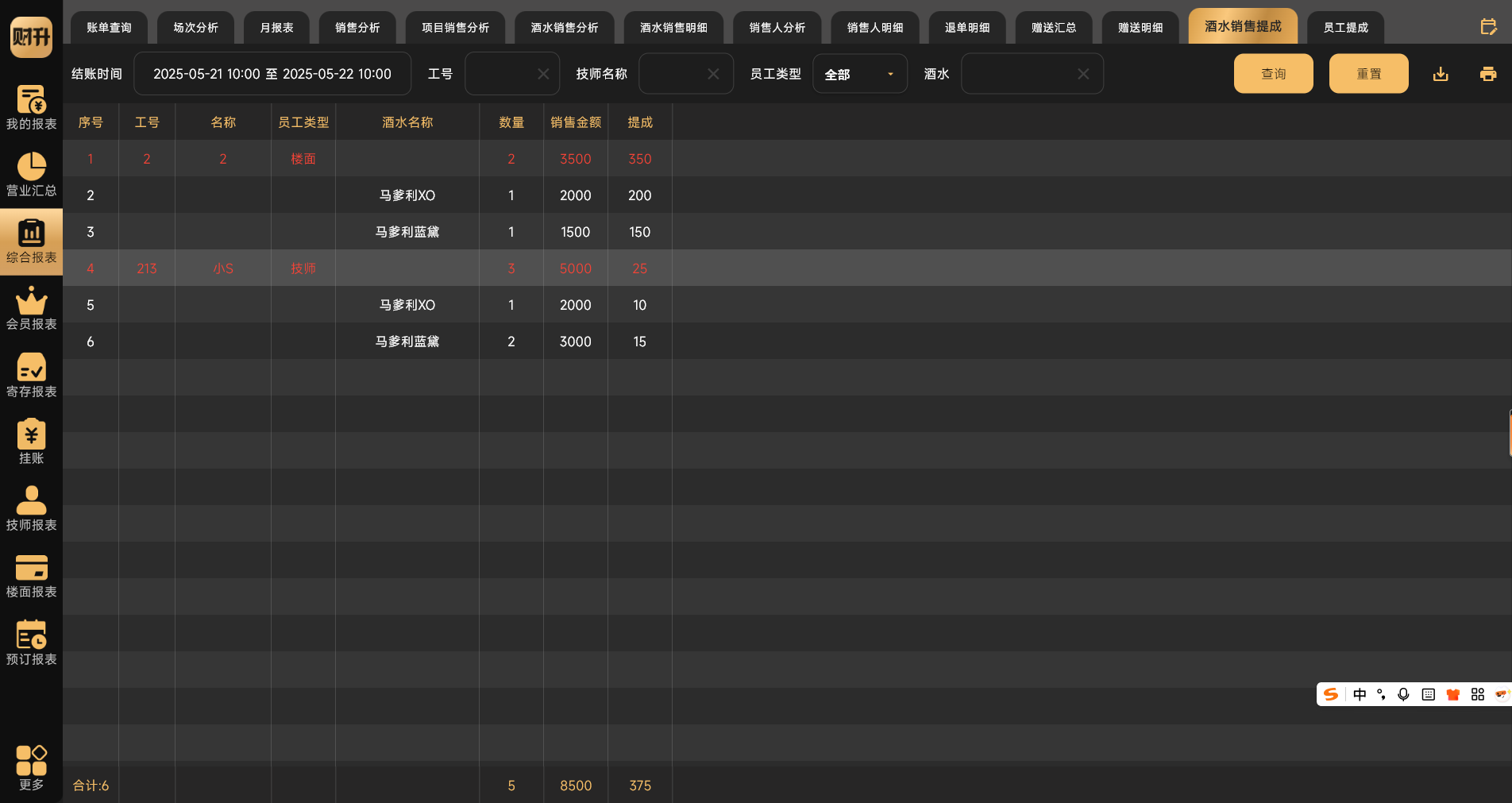Image resolution: width=1512 pixels, height=803 pixels.
Task: Switch to 赠送明细 tab
Action: (1140, 28)
